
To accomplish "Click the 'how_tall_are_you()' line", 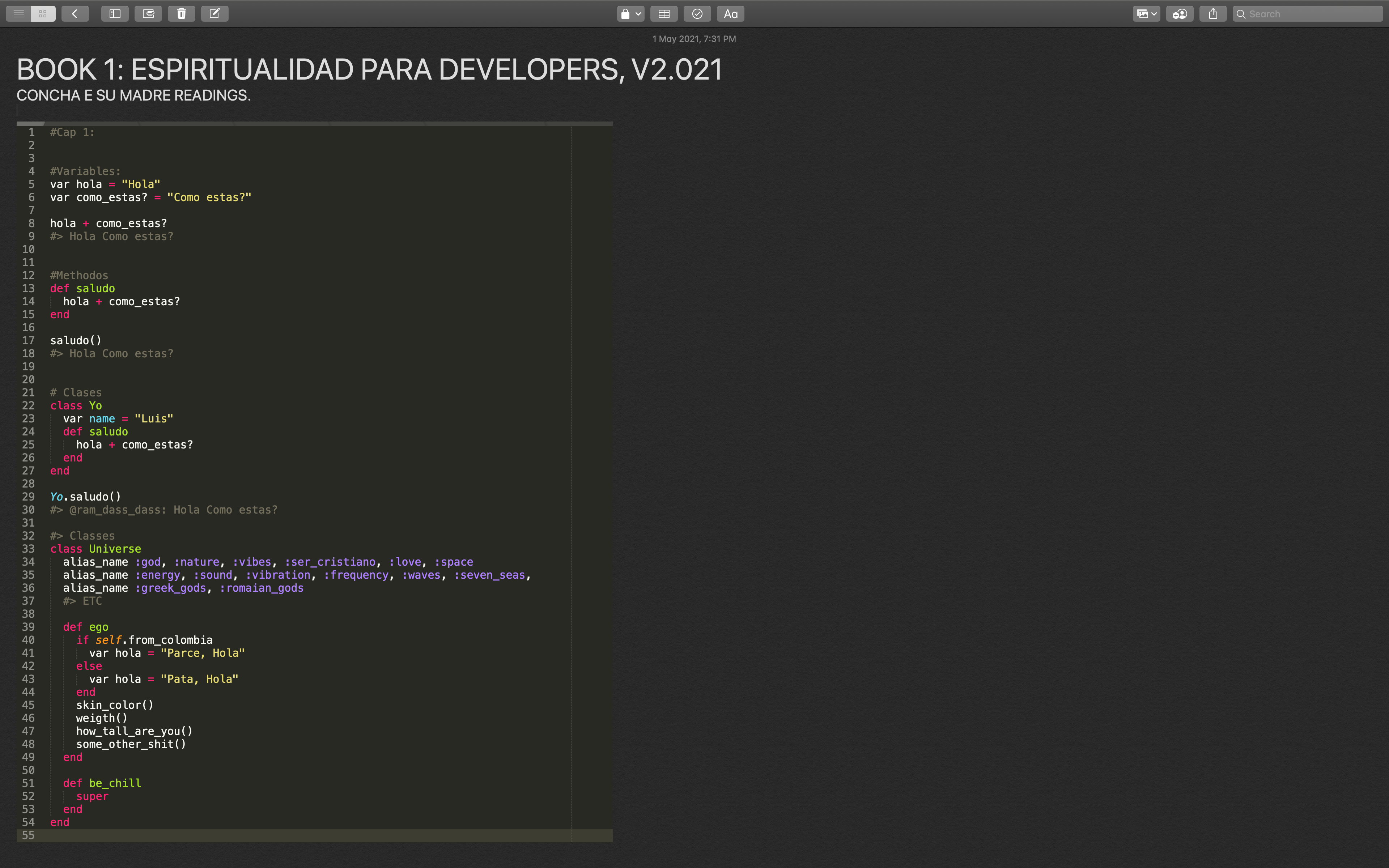I will pos(134,731).
